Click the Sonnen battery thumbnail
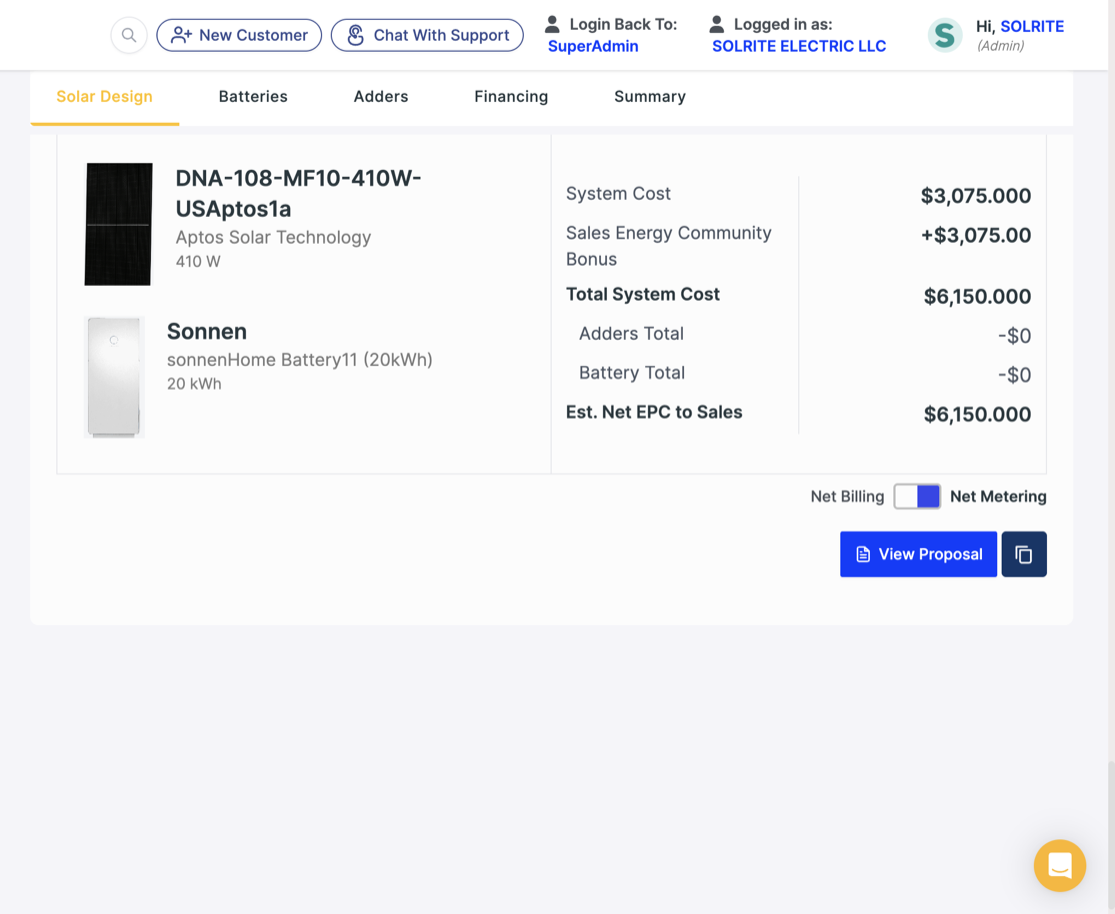Screen dimensions: 1115x914 114,377
